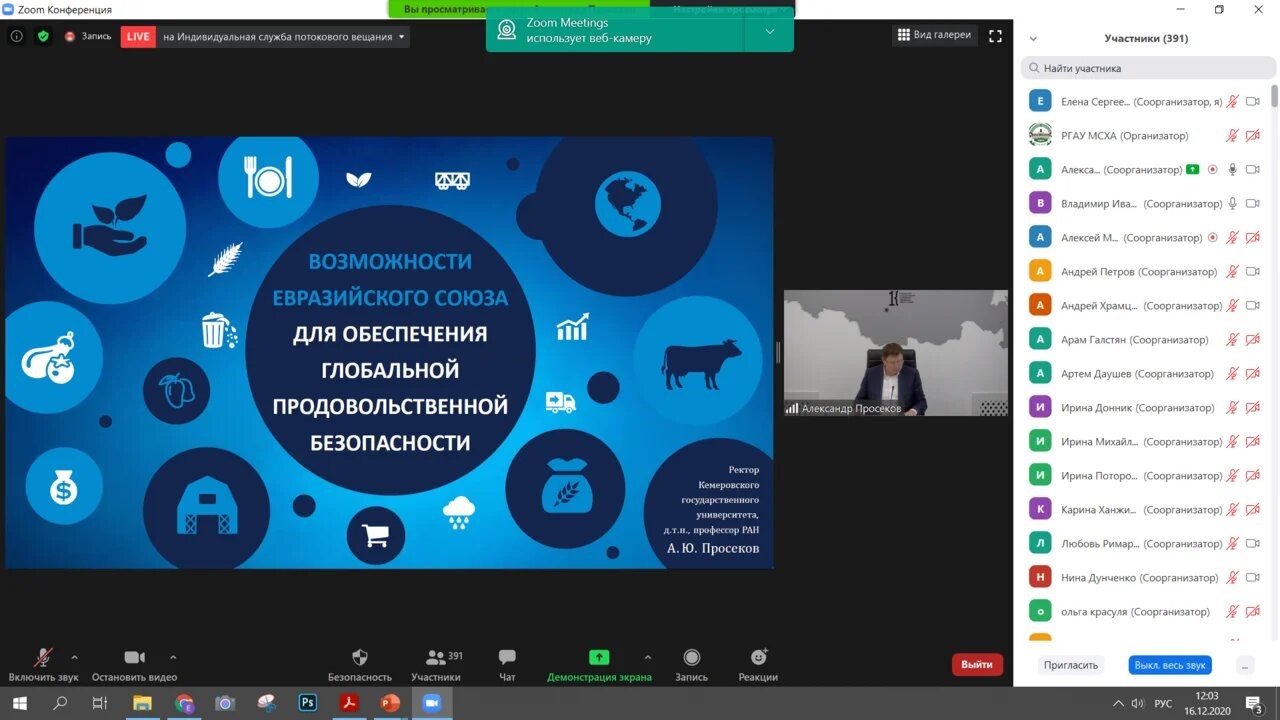
Task: Open the Безопасность (Security) shield icon
Action: coord(360,658)
